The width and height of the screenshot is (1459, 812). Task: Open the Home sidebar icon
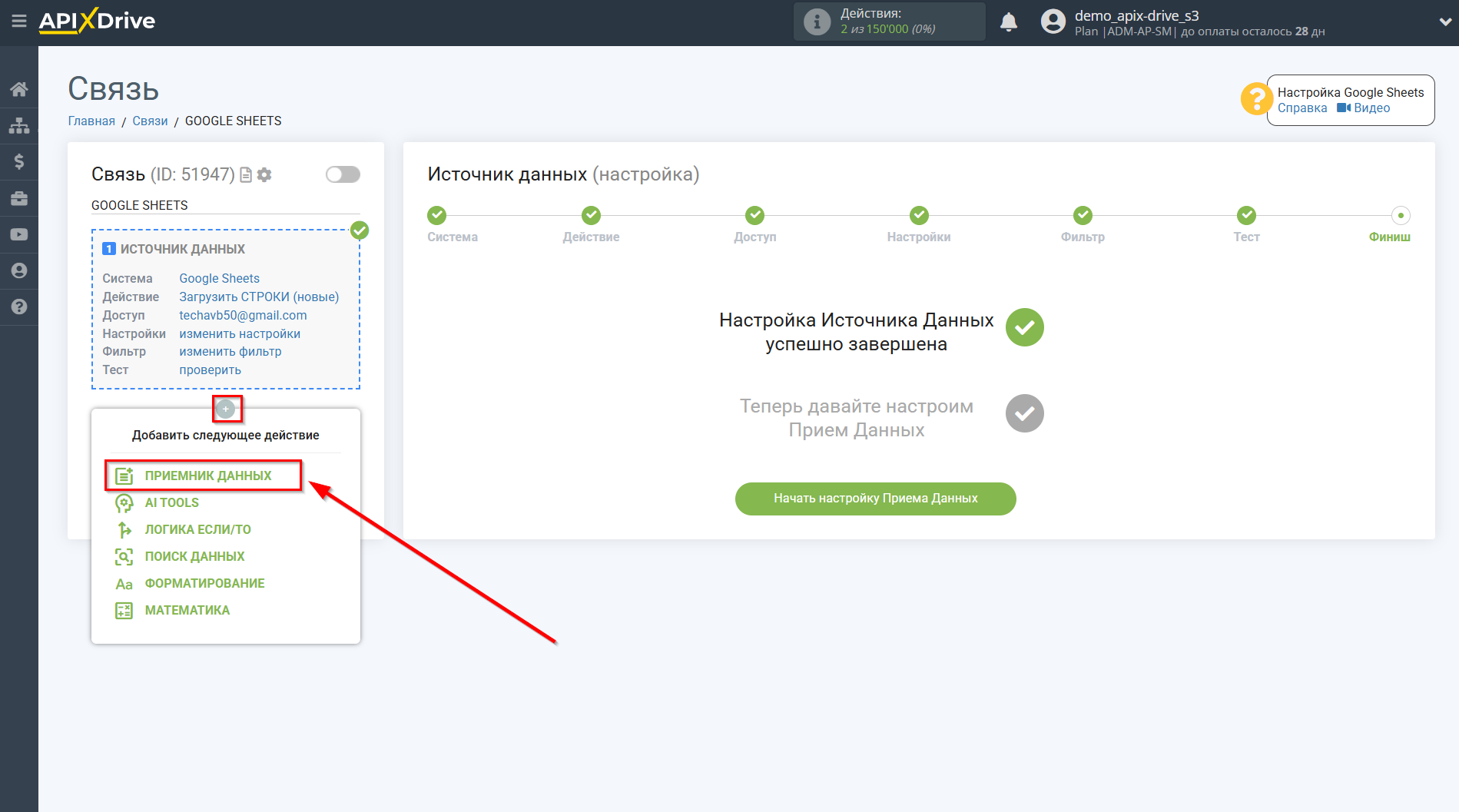19,89
